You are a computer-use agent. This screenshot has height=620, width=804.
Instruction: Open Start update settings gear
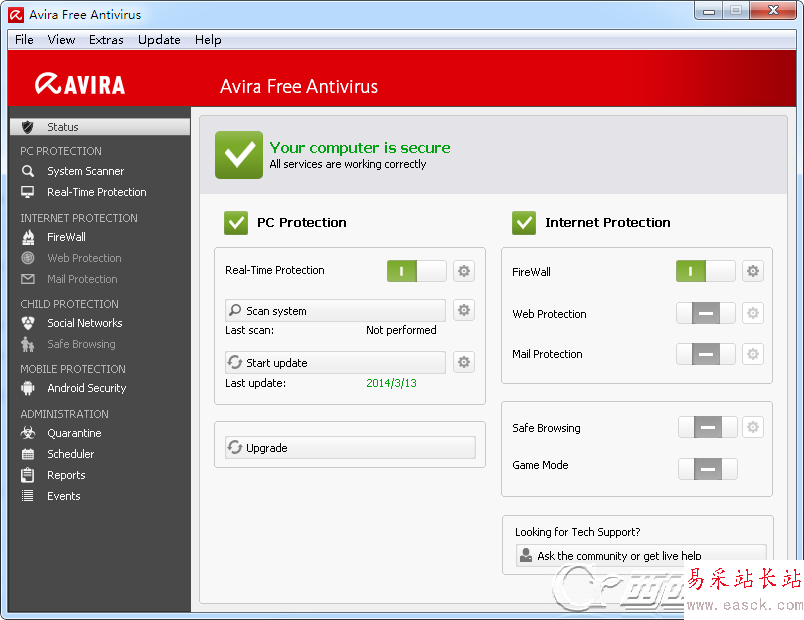pos(464,362)
